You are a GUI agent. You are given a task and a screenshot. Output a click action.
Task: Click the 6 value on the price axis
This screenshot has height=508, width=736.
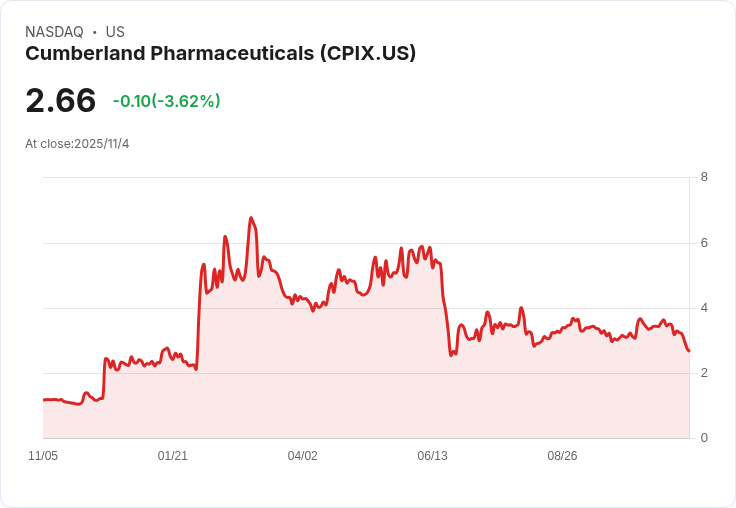pyautogui.click(x=704, y=243)
